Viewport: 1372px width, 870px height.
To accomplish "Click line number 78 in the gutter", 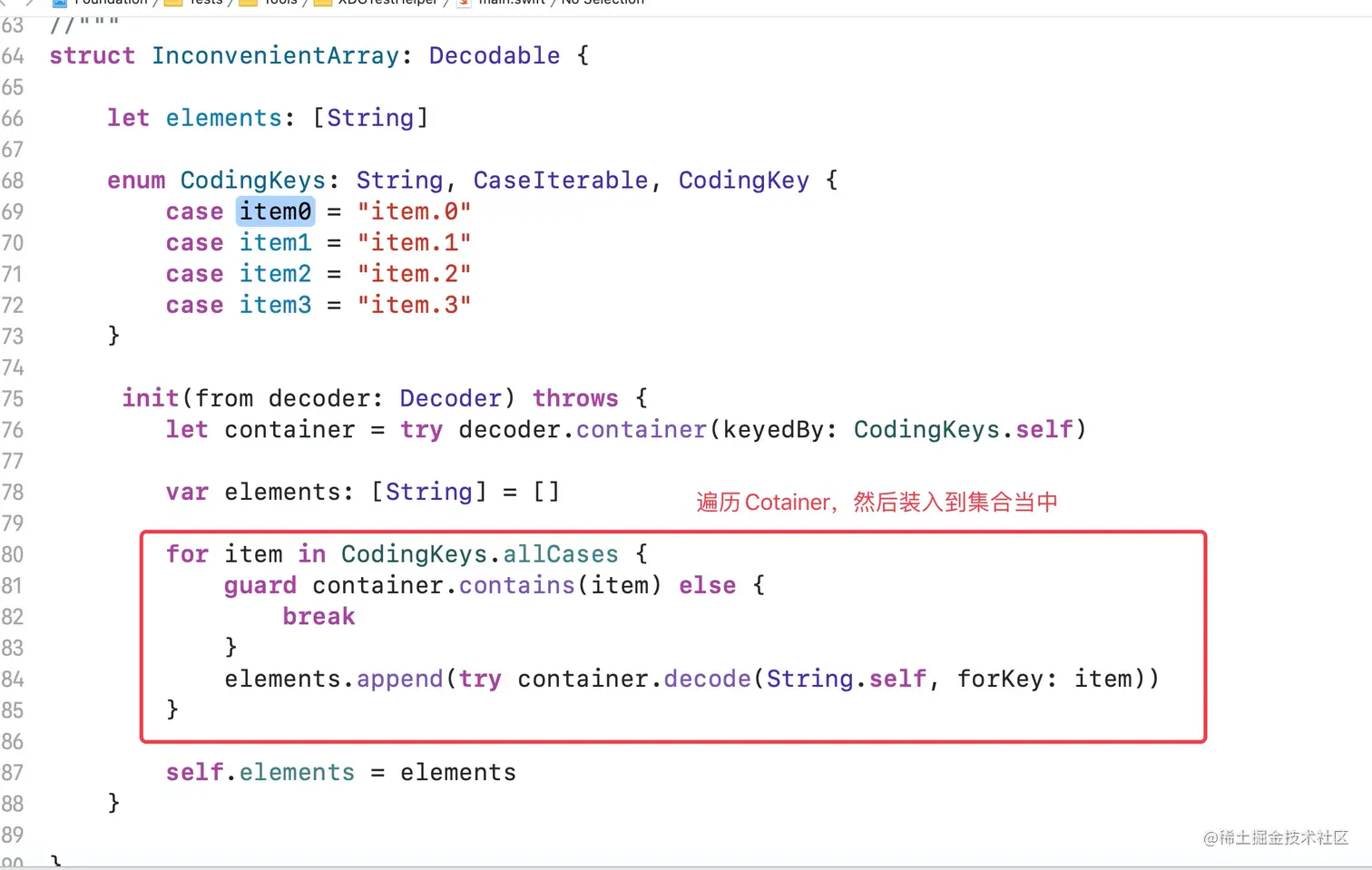I will (13, 493).
